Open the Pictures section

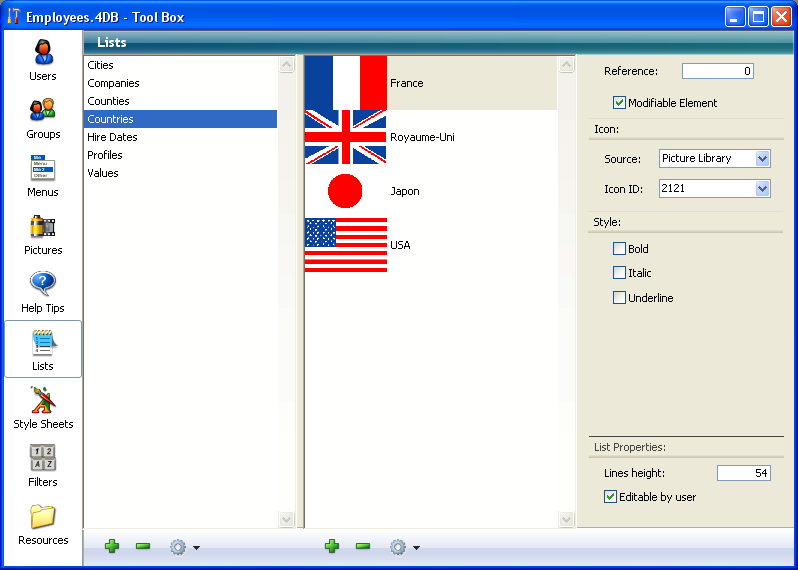point(43,234)
